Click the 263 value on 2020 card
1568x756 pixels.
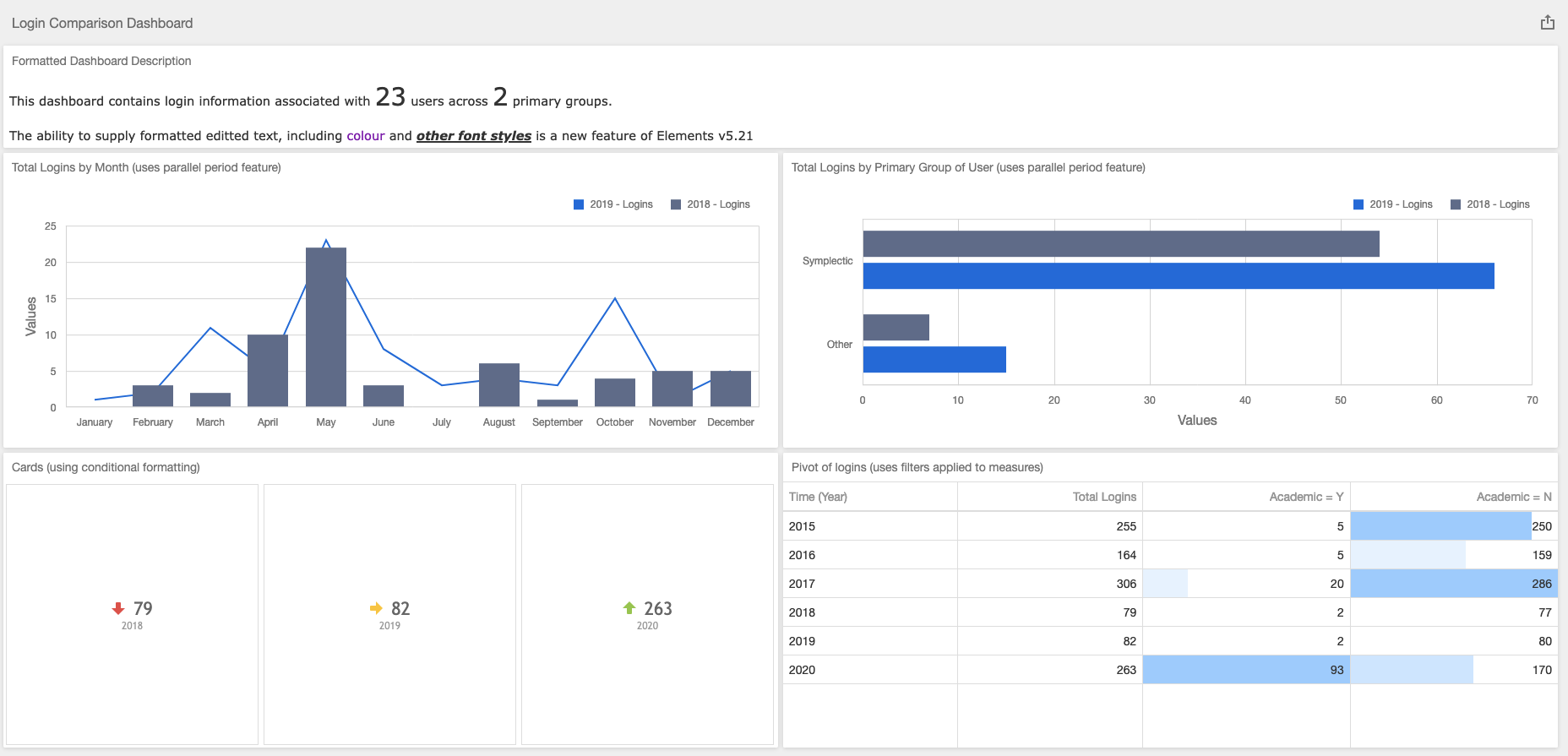click(657, 608)
